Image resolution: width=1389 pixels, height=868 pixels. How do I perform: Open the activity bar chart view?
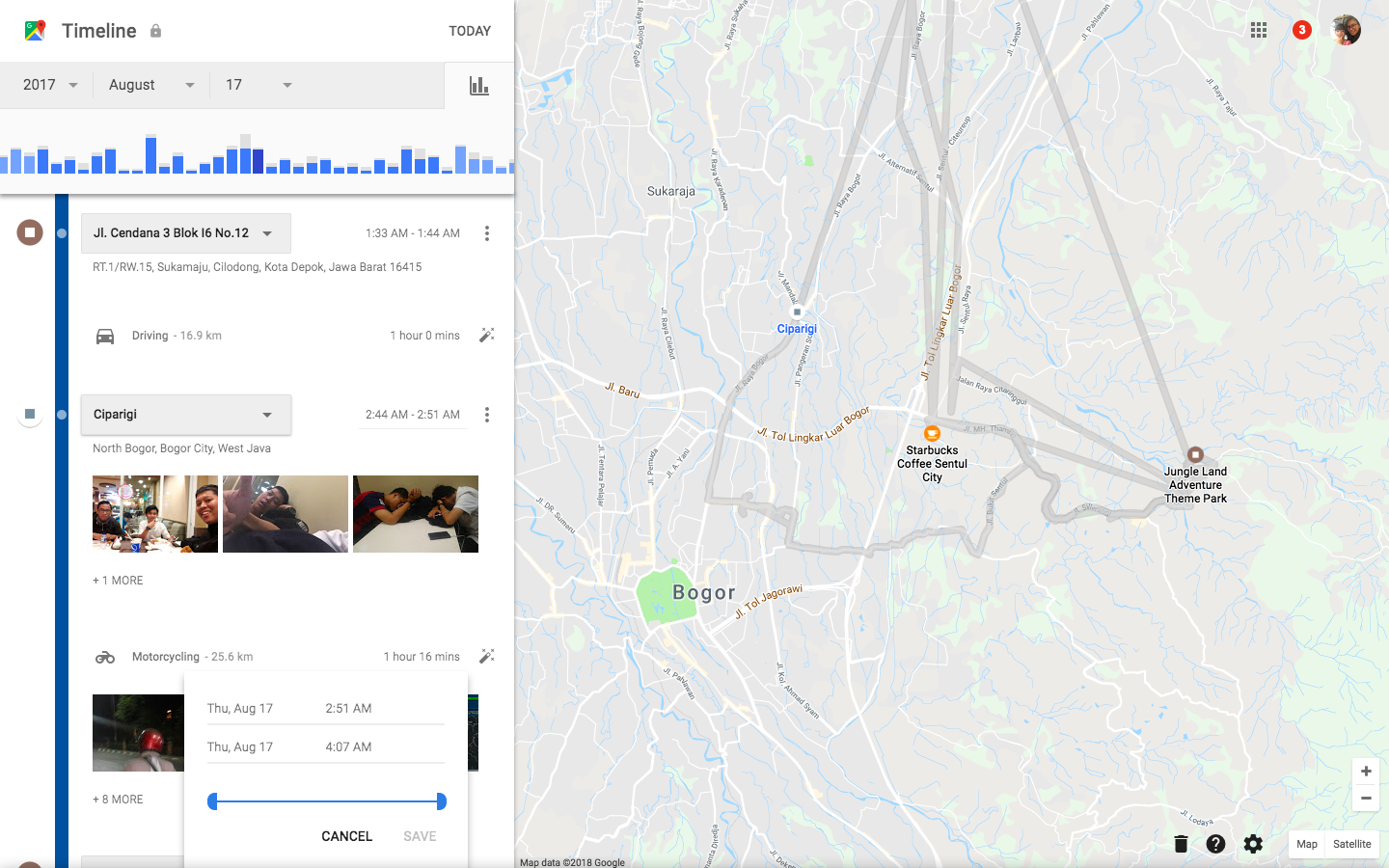point(479,86)
